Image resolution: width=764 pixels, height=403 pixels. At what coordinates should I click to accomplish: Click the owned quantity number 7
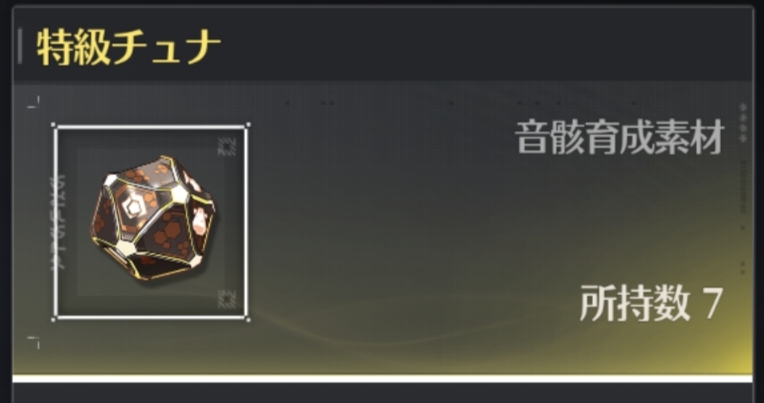(x=712, y=303)
